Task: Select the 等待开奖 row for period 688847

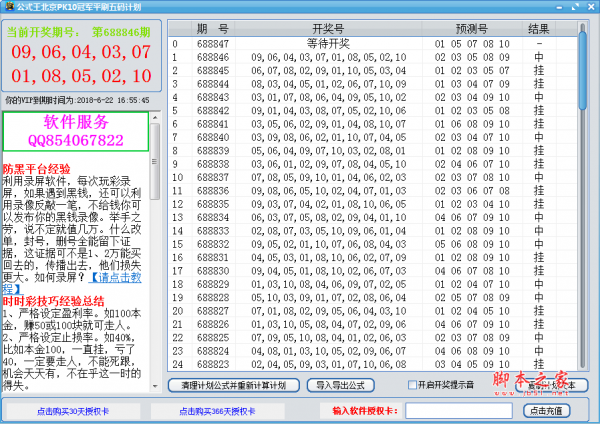Action: tap(329, 44)
